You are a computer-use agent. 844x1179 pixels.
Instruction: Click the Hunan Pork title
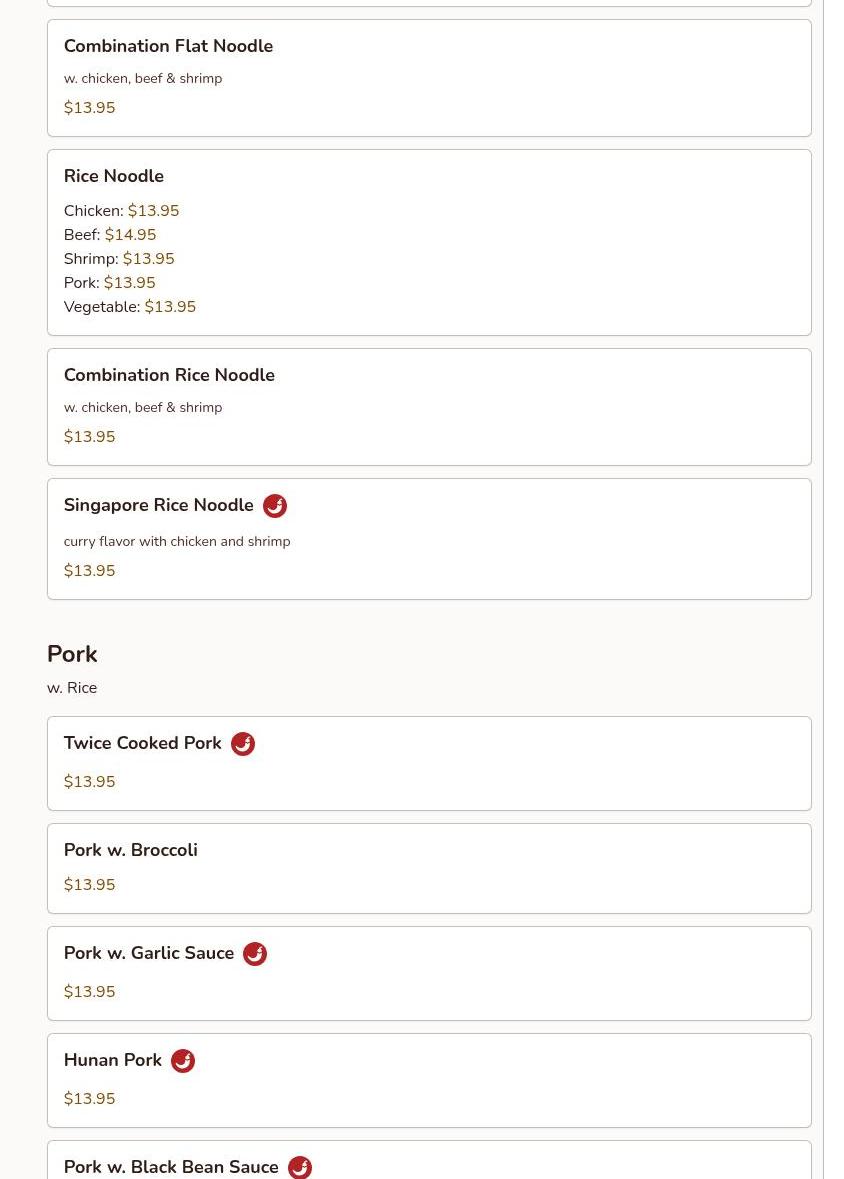click(113, 1060)
